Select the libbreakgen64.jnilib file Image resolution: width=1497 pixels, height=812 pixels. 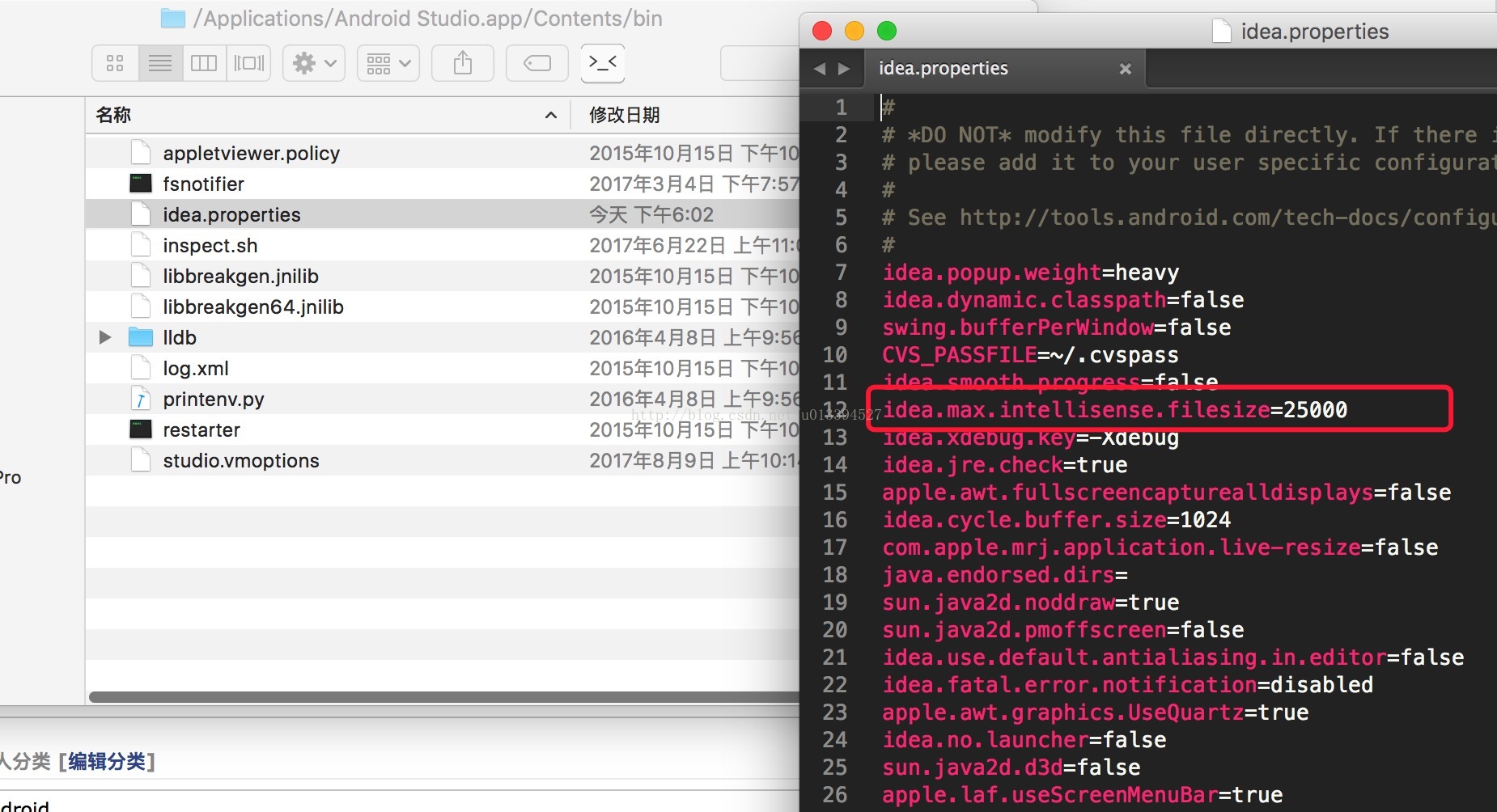[443, 307]
